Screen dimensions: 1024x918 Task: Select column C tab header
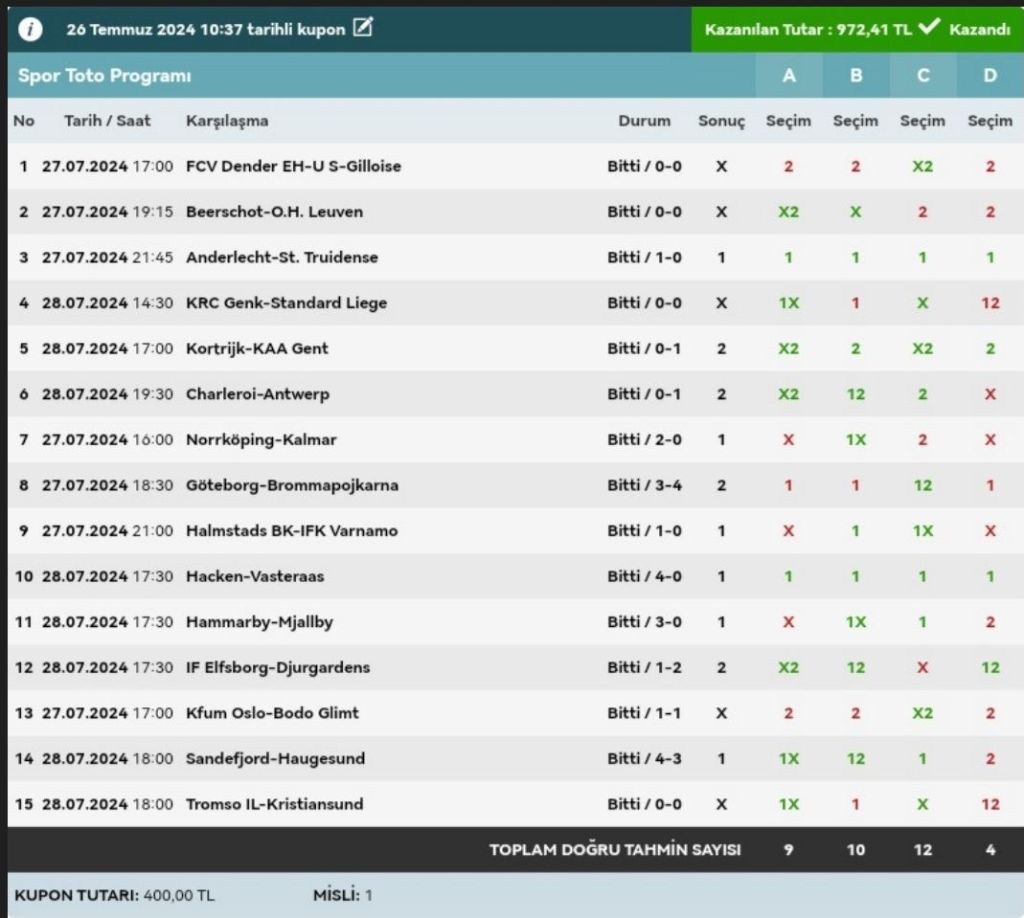point(923,76)
